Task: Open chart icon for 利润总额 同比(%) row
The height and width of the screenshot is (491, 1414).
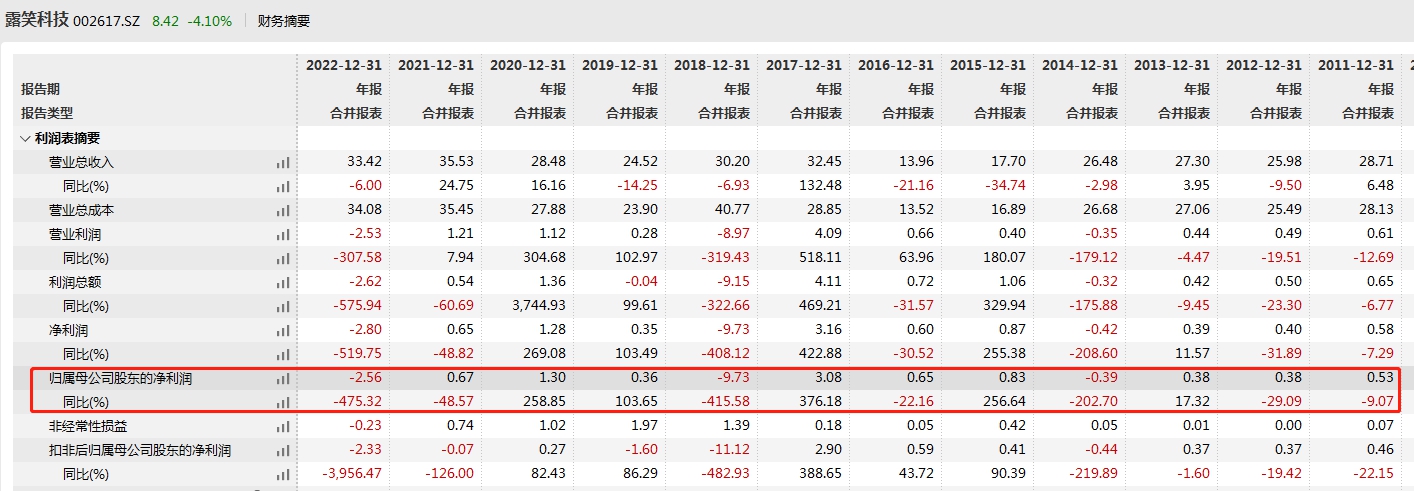Action: click(283, 306)
